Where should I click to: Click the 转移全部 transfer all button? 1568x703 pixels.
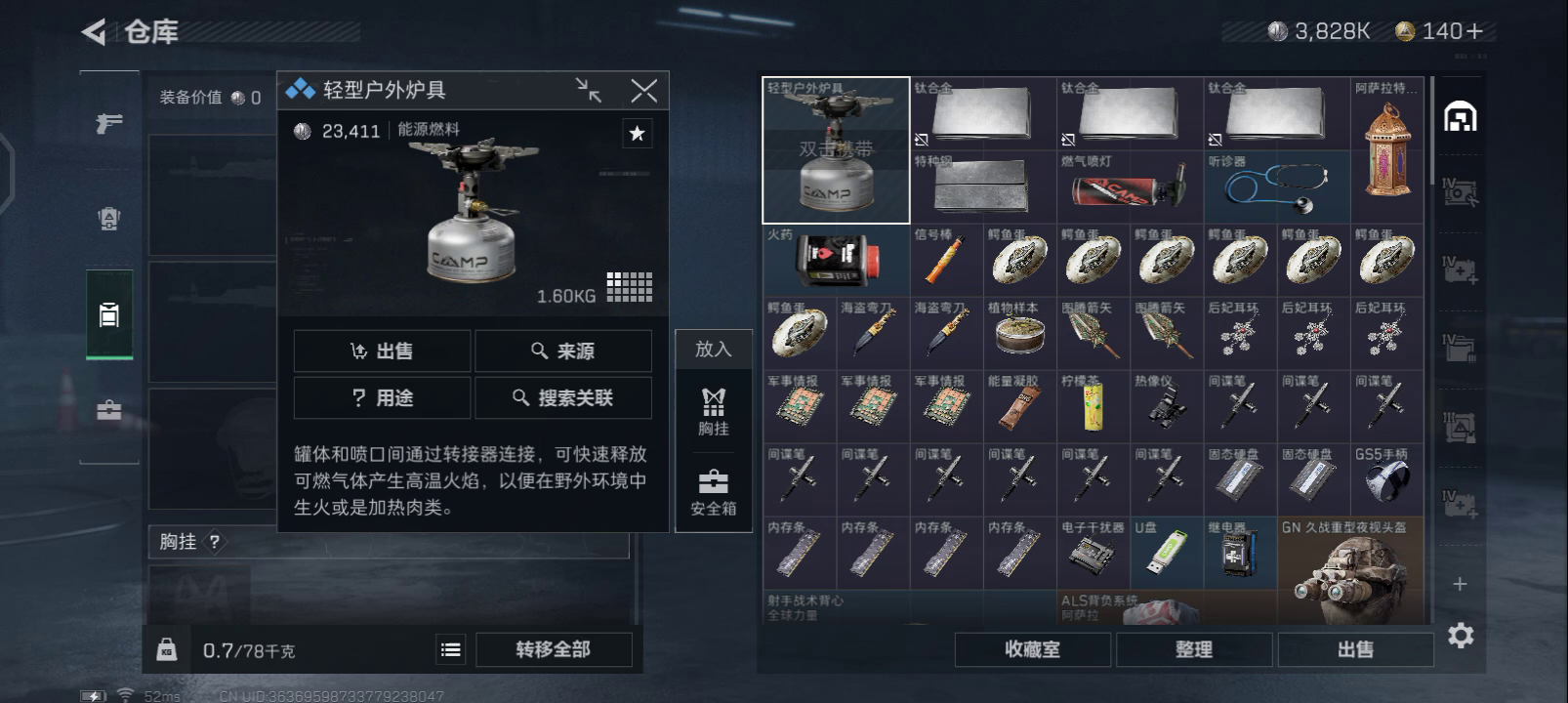[554, 649]
